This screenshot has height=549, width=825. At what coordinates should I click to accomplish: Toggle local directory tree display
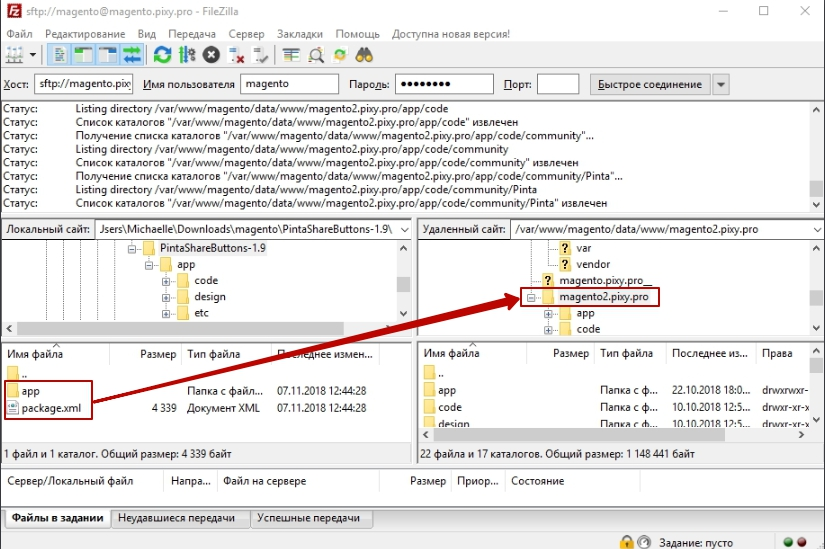pyautogui.click(x=83, y=55)
